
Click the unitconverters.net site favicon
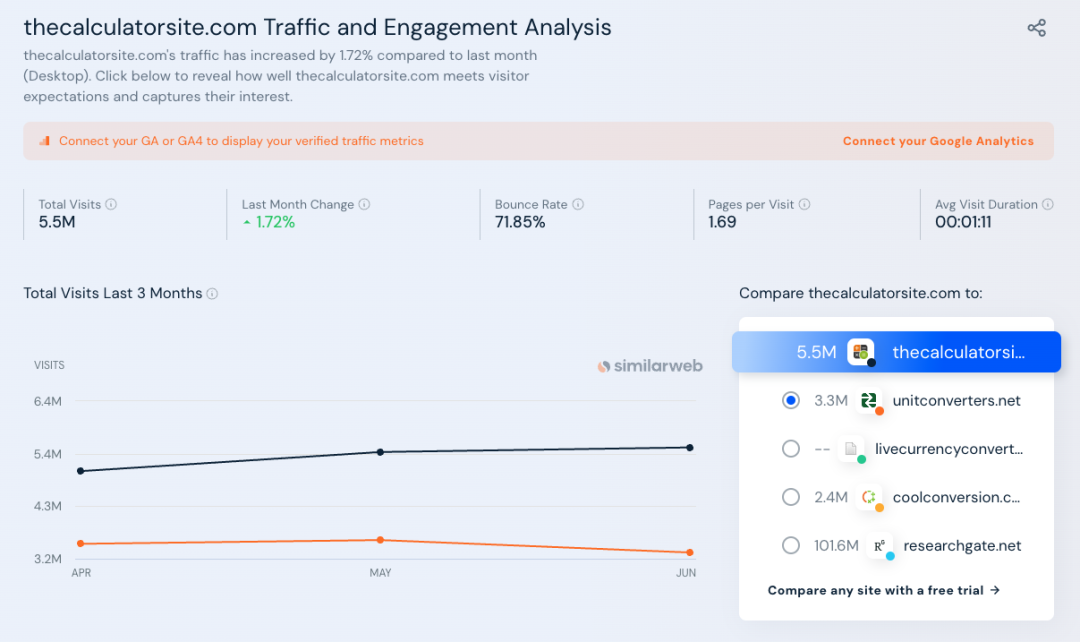tap(869, 401)
